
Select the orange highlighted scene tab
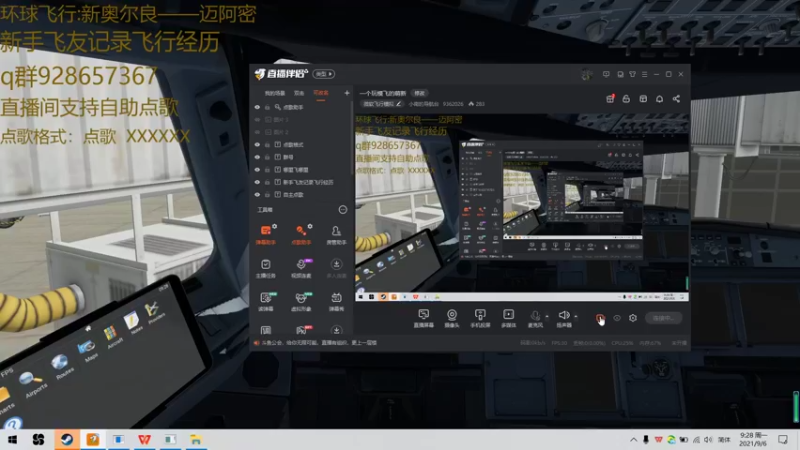[x=321, y=93]
